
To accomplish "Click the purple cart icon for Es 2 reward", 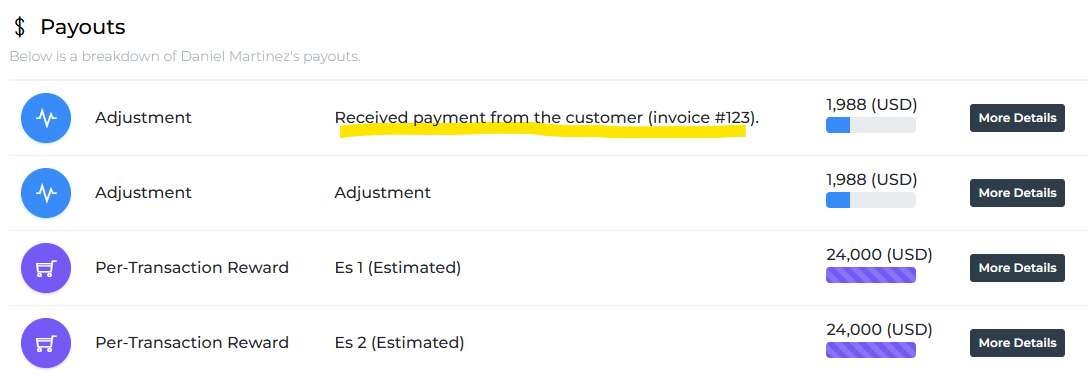I will point(46,343).
